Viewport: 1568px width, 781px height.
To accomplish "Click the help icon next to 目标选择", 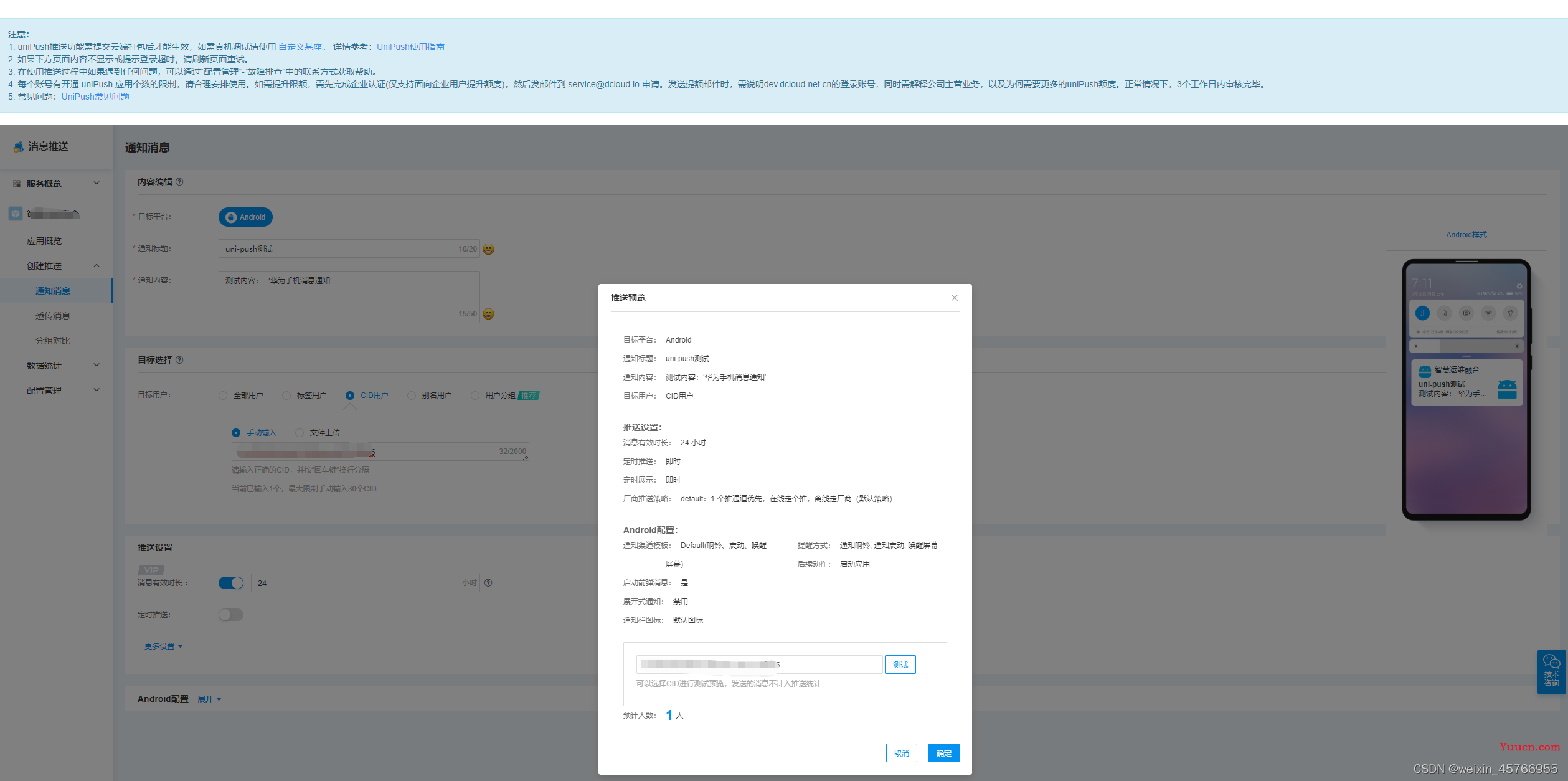I will coord(179,360).
